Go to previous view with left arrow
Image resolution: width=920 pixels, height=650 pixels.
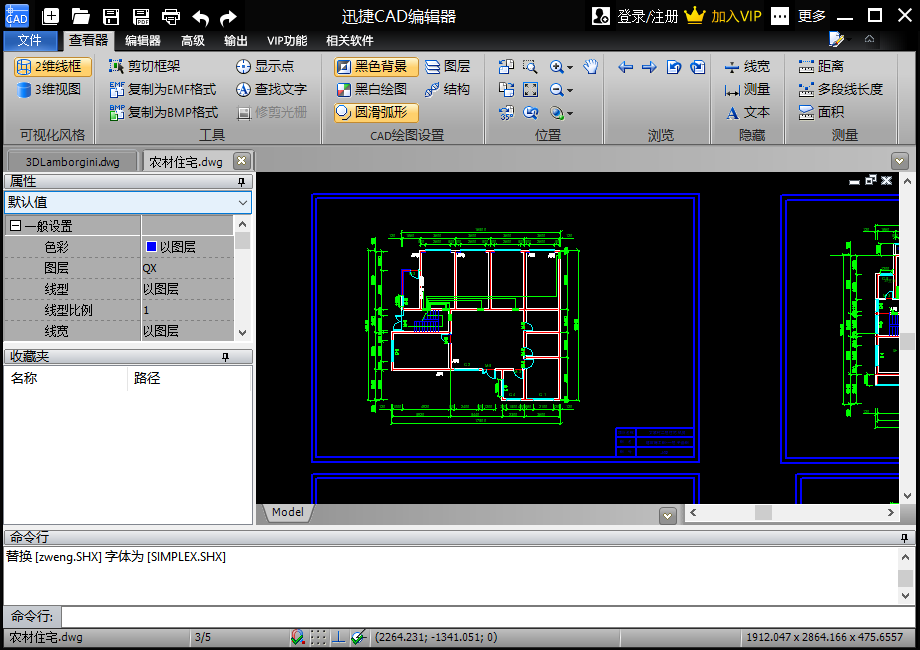click(625, 67)
